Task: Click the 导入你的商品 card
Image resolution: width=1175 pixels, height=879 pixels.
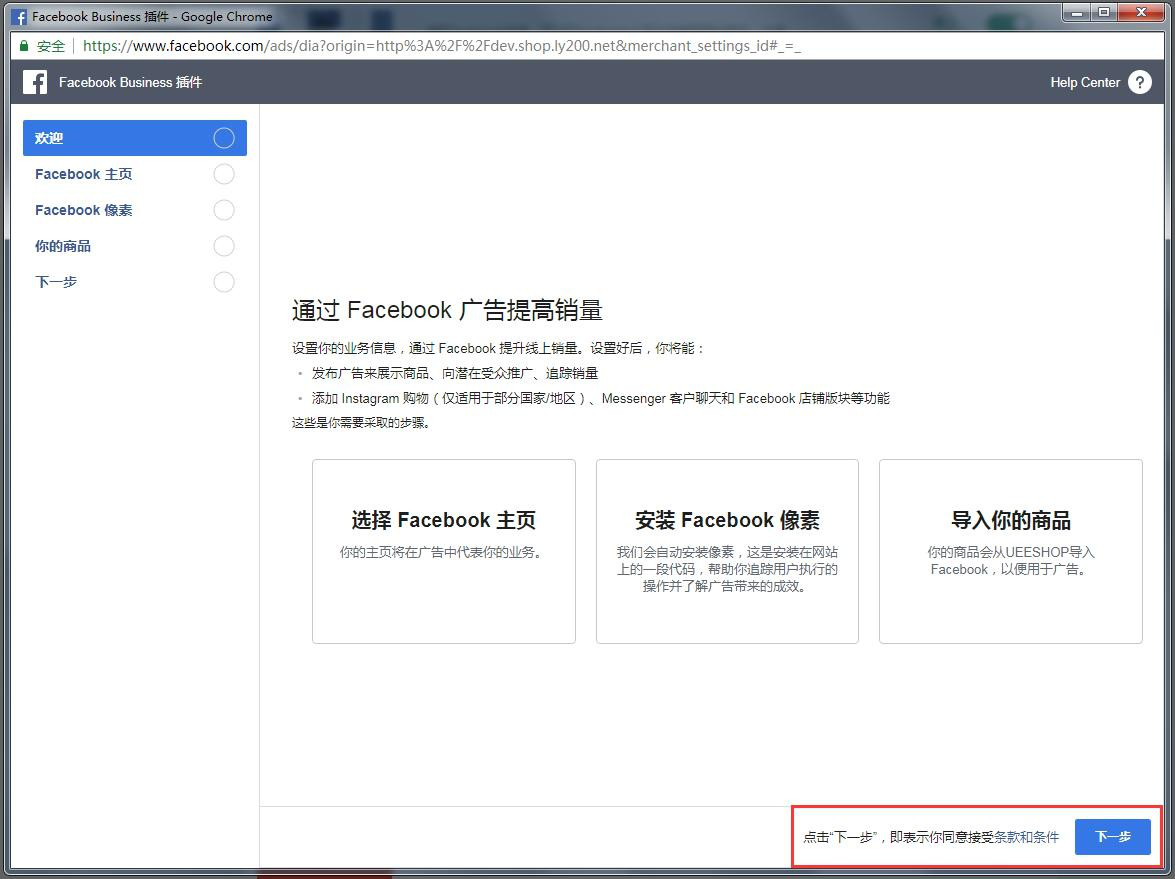Action: 1010,552
